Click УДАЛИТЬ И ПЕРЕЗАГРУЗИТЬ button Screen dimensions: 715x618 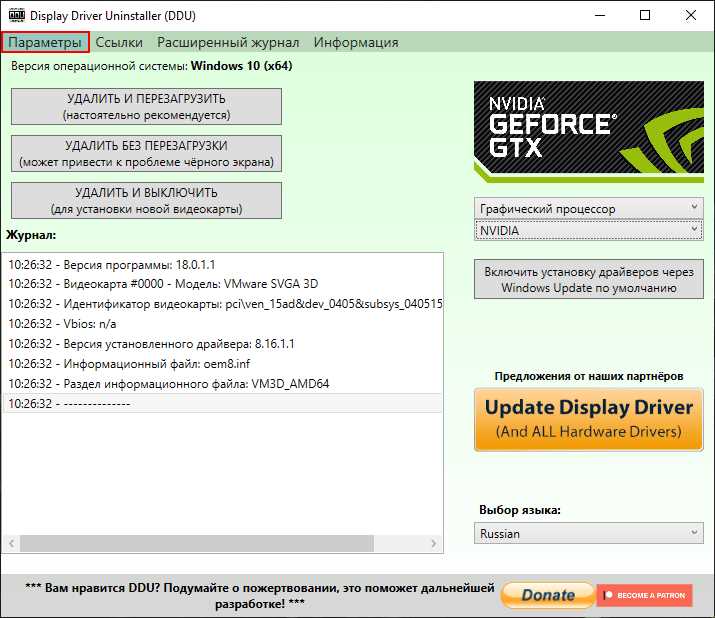pos(146,107)
